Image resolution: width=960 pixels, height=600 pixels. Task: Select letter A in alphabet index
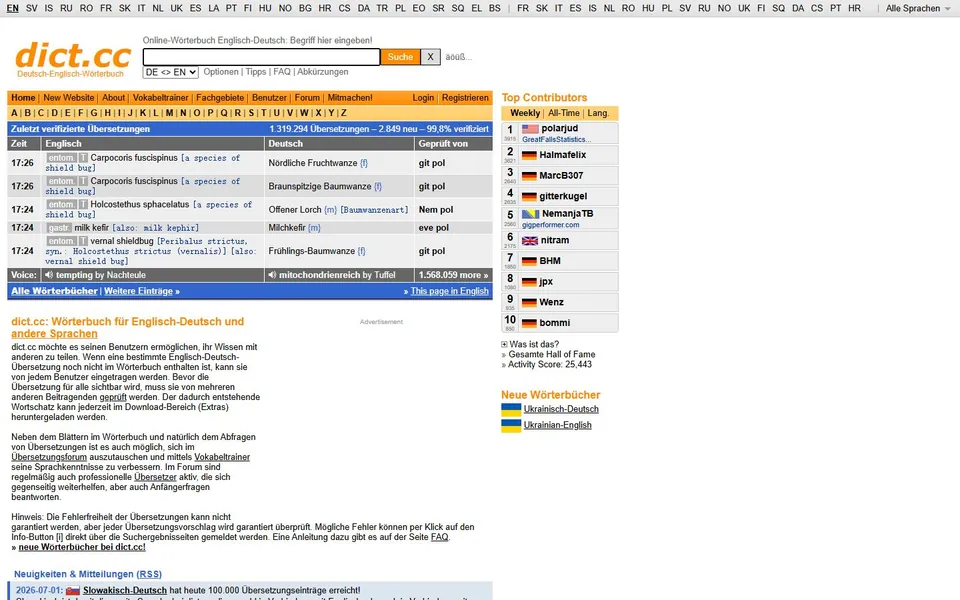click(x=15, y=113)
